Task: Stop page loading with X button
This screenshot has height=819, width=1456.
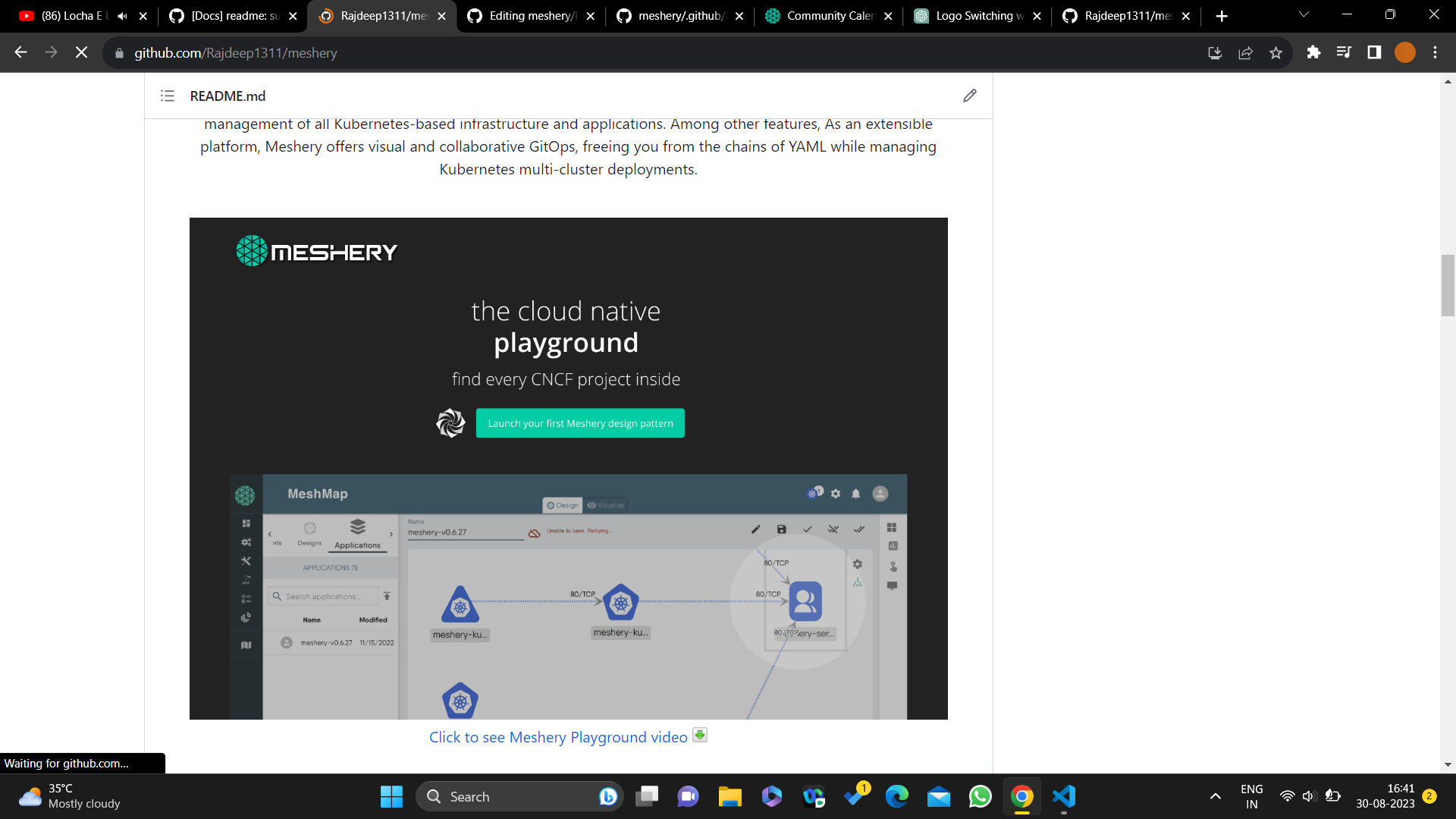Action: [81, 52]
